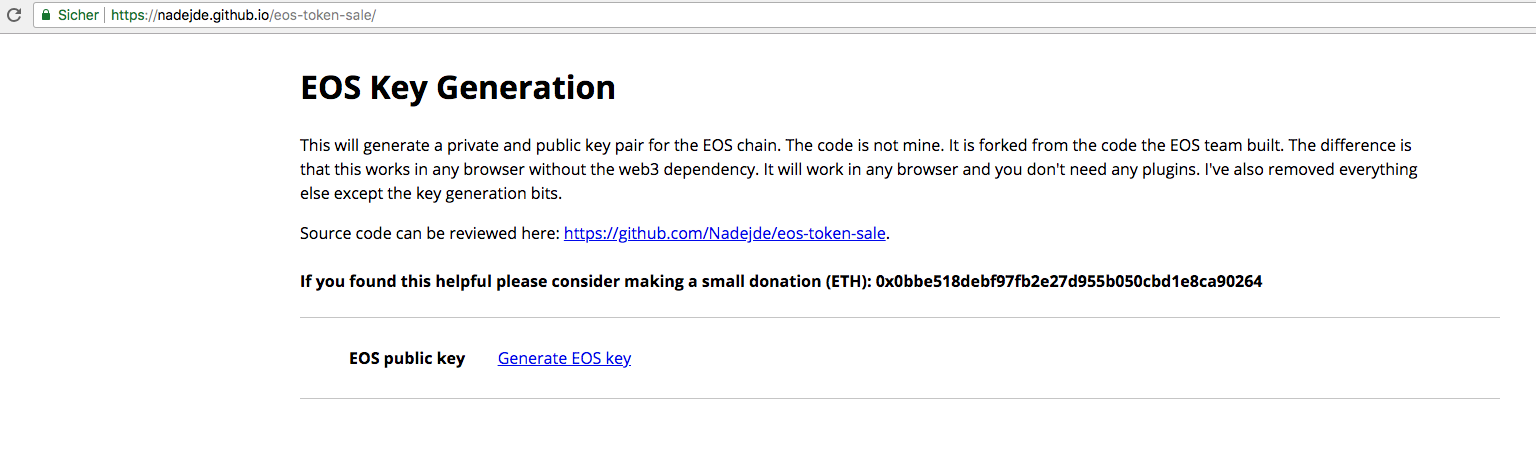
Task: Click the divider line above EOS public key
Action: (x=900, y=318)
